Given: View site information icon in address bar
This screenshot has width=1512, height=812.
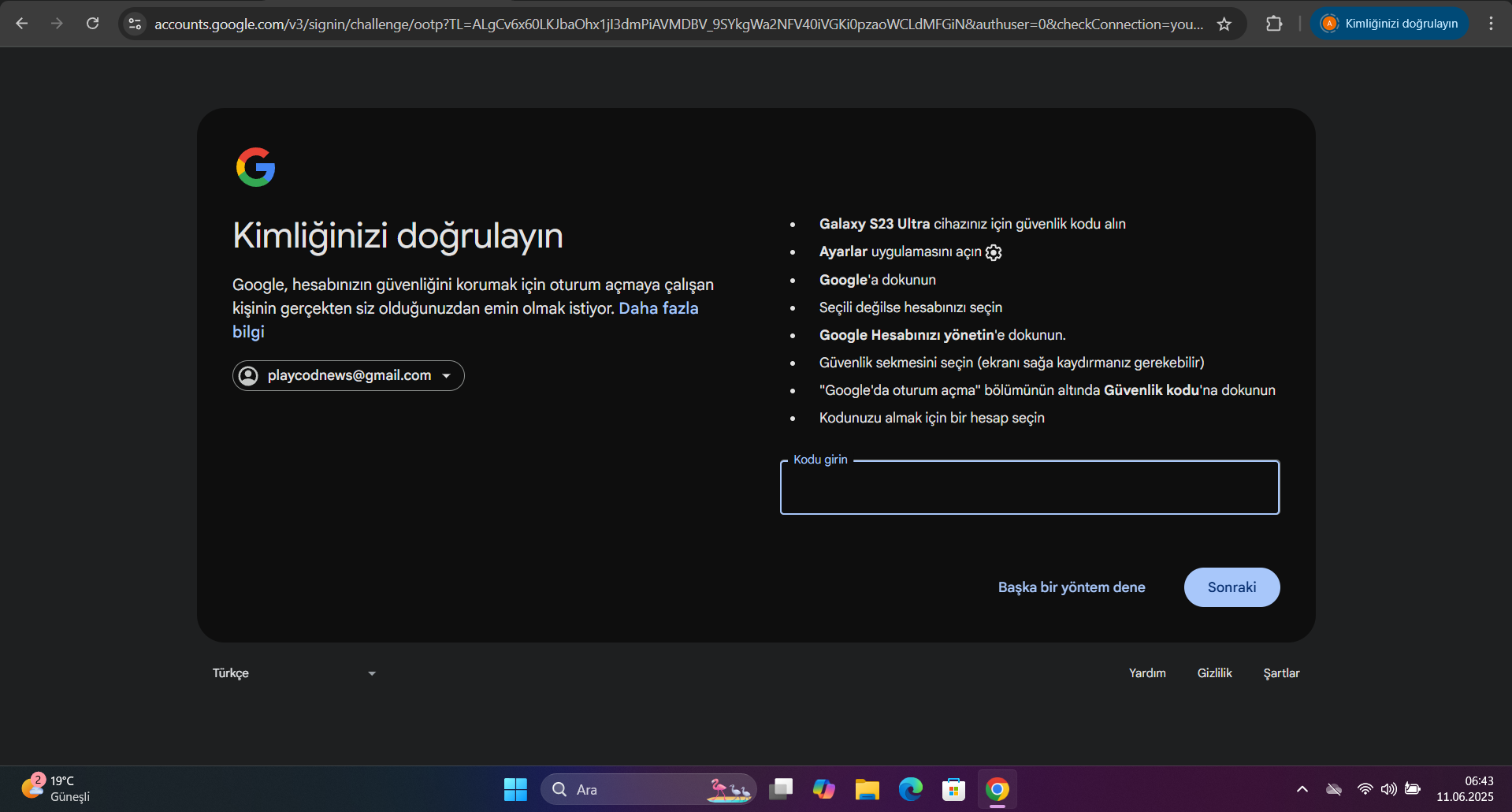Looking at the screenshot, I should pyautogui.click(x=136, y=24).
